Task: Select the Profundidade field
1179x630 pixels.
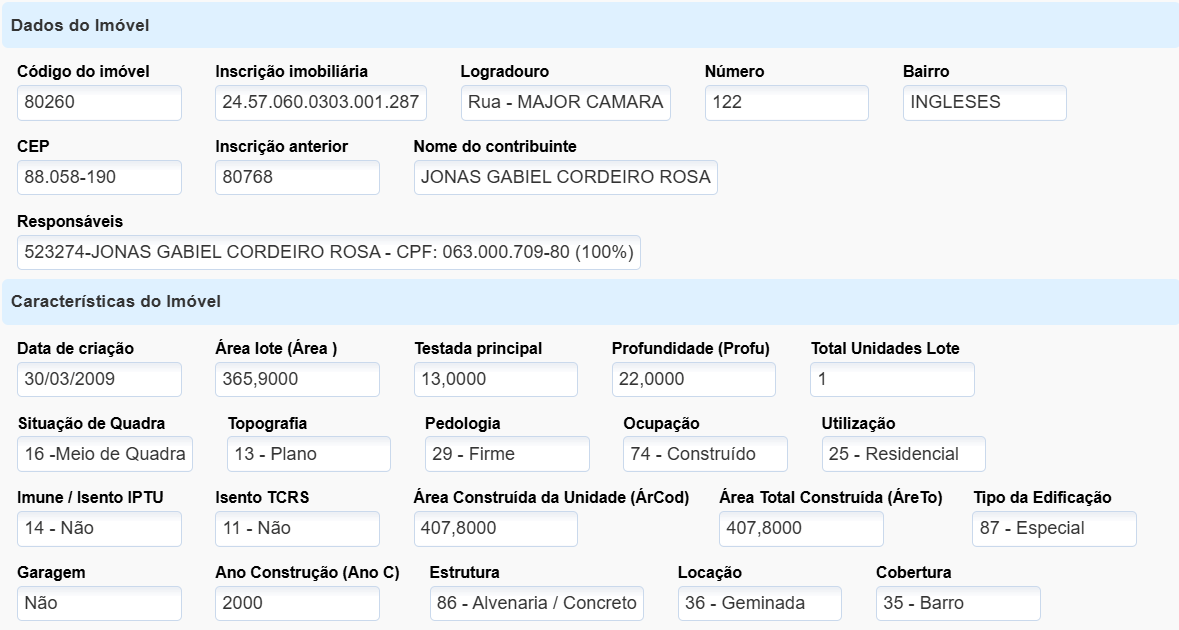Action: click(x=693, y=379)
